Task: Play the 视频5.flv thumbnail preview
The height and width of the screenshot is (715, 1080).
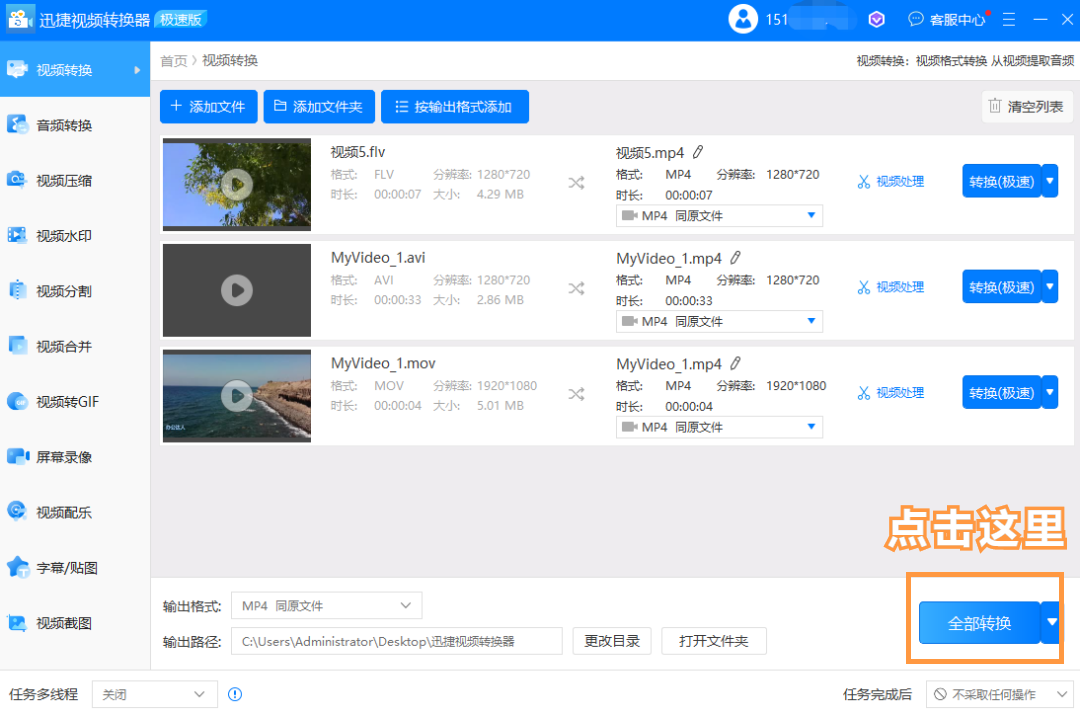Action: click(237, 184)
